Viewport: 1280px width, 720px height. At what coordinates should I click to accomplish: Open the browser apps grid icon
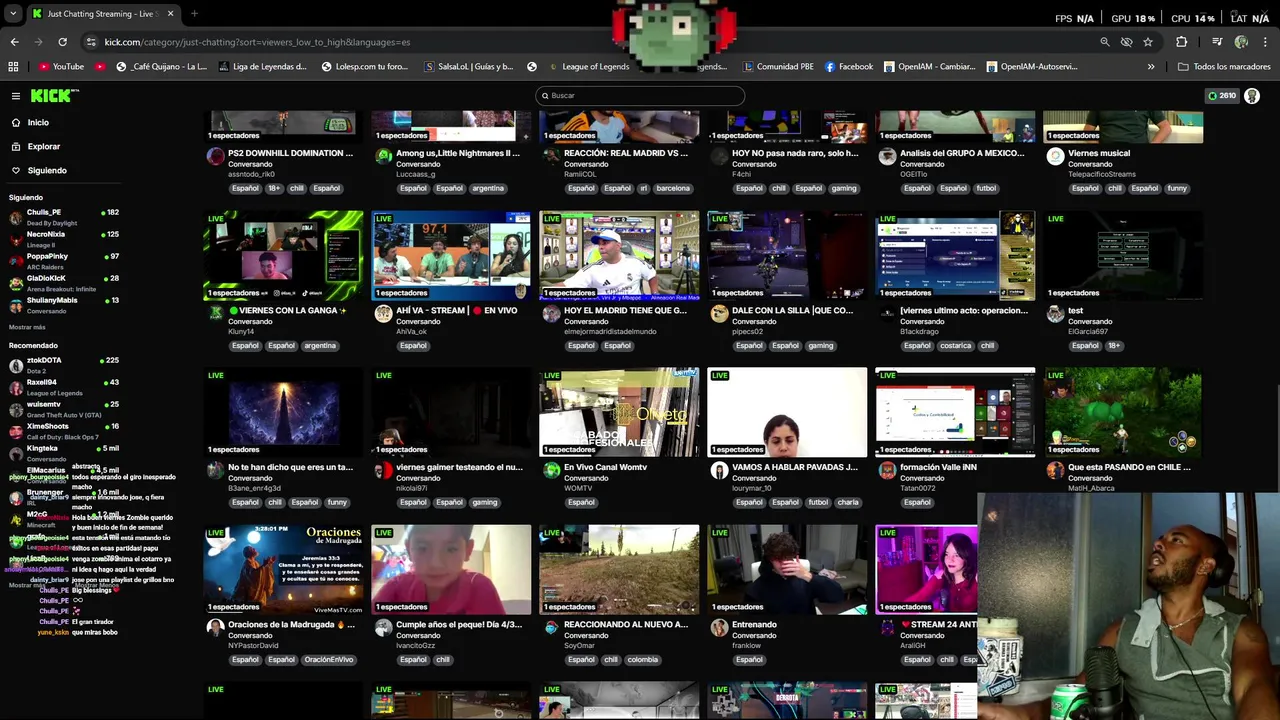coord(13,67)
